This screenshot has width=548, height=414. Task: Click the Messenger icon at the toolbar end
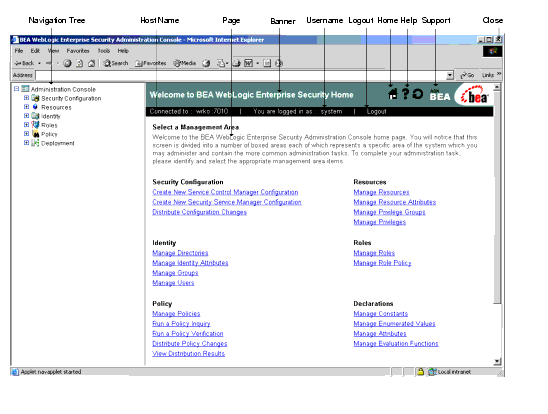tap(279, 63)
